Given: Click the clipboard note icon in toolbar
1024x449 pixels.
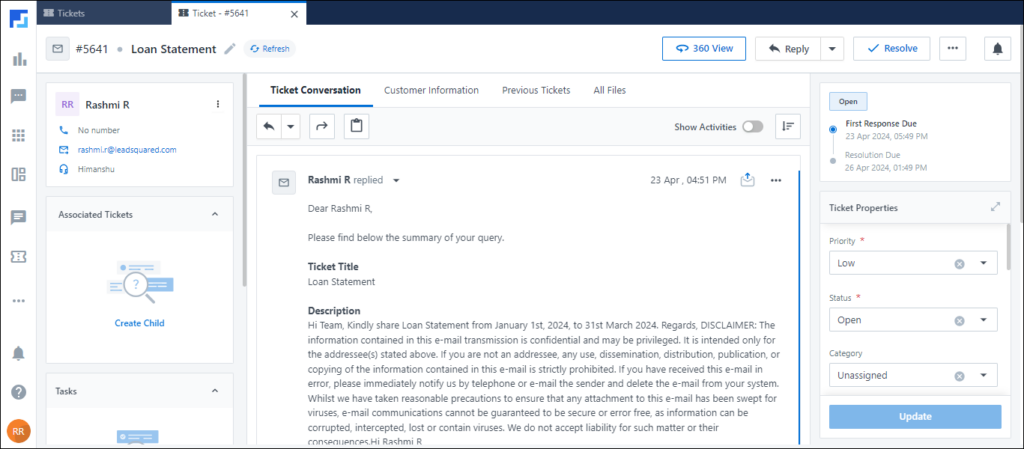Looking at the screenshot, I should 357,127.
